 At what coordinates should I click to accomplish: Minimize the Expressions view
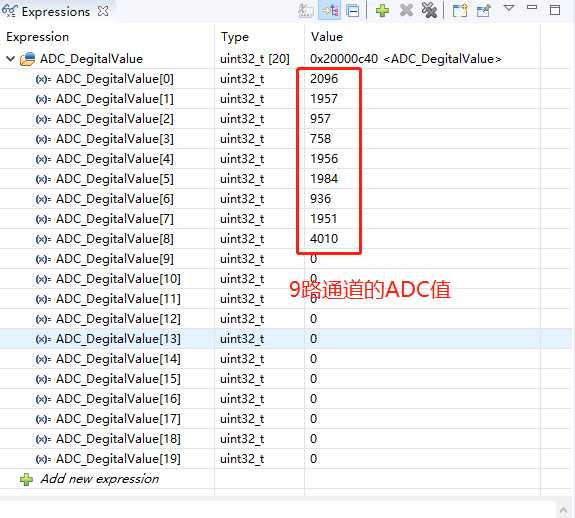pyautogui.click(x=532, y=7)
